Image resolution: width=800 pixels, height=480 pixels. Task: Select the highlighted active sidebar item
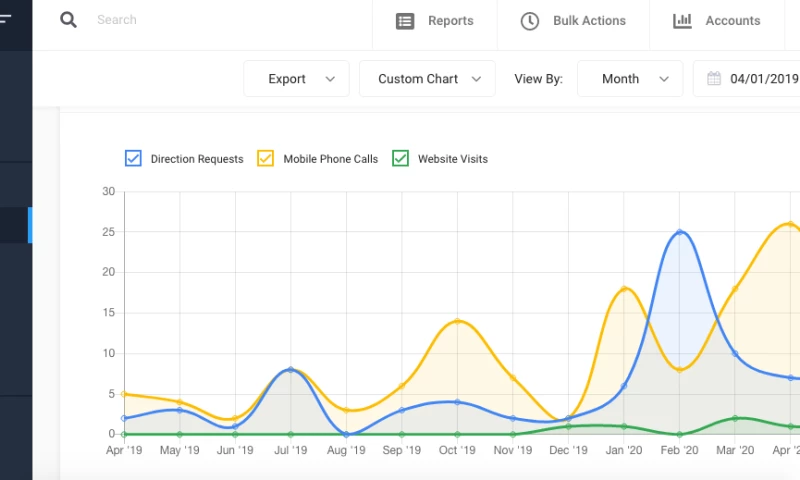(16, 225)
